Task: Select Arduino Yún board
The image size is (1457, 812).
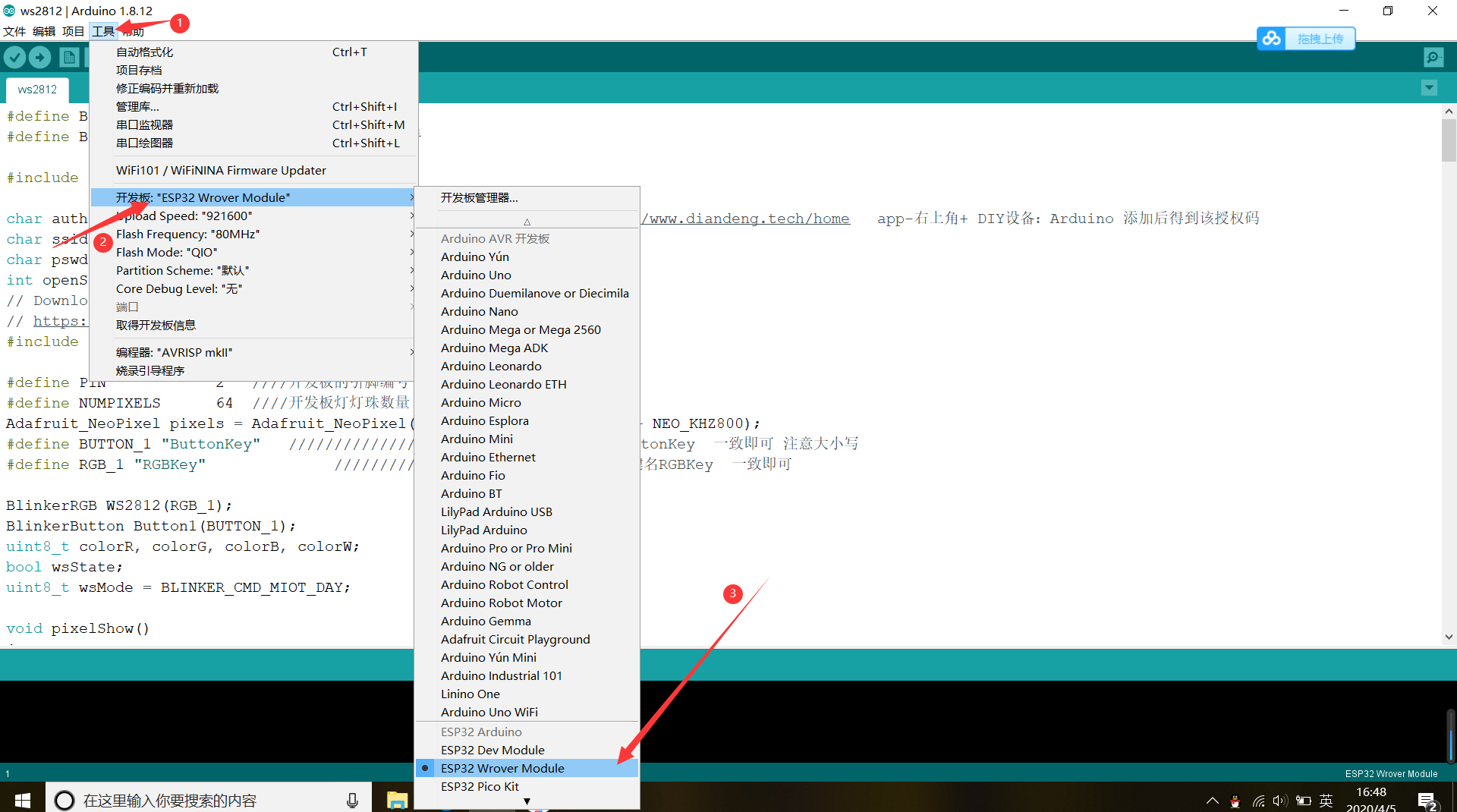Action: point(527,257)
